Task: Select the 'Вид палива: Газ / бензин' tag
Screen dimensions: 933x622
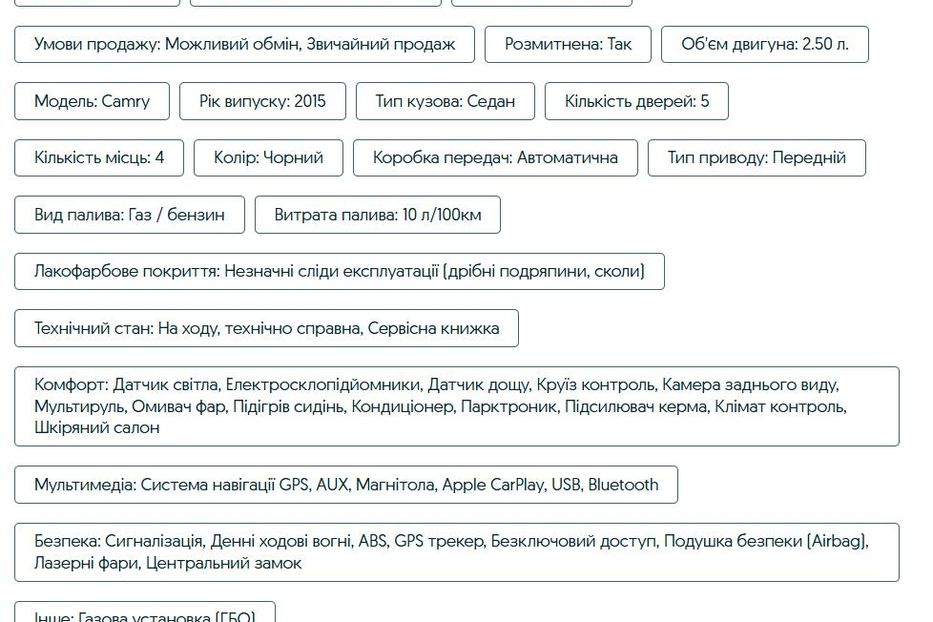Action: pos(129,215)
